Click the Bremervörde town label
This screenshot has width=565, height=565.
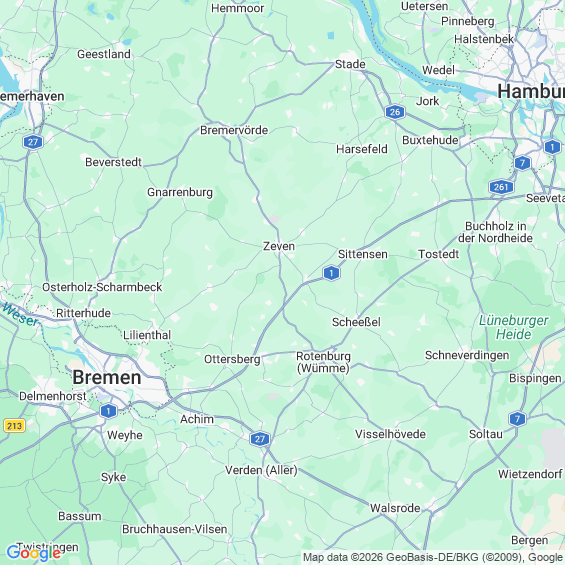click(234, 130)
